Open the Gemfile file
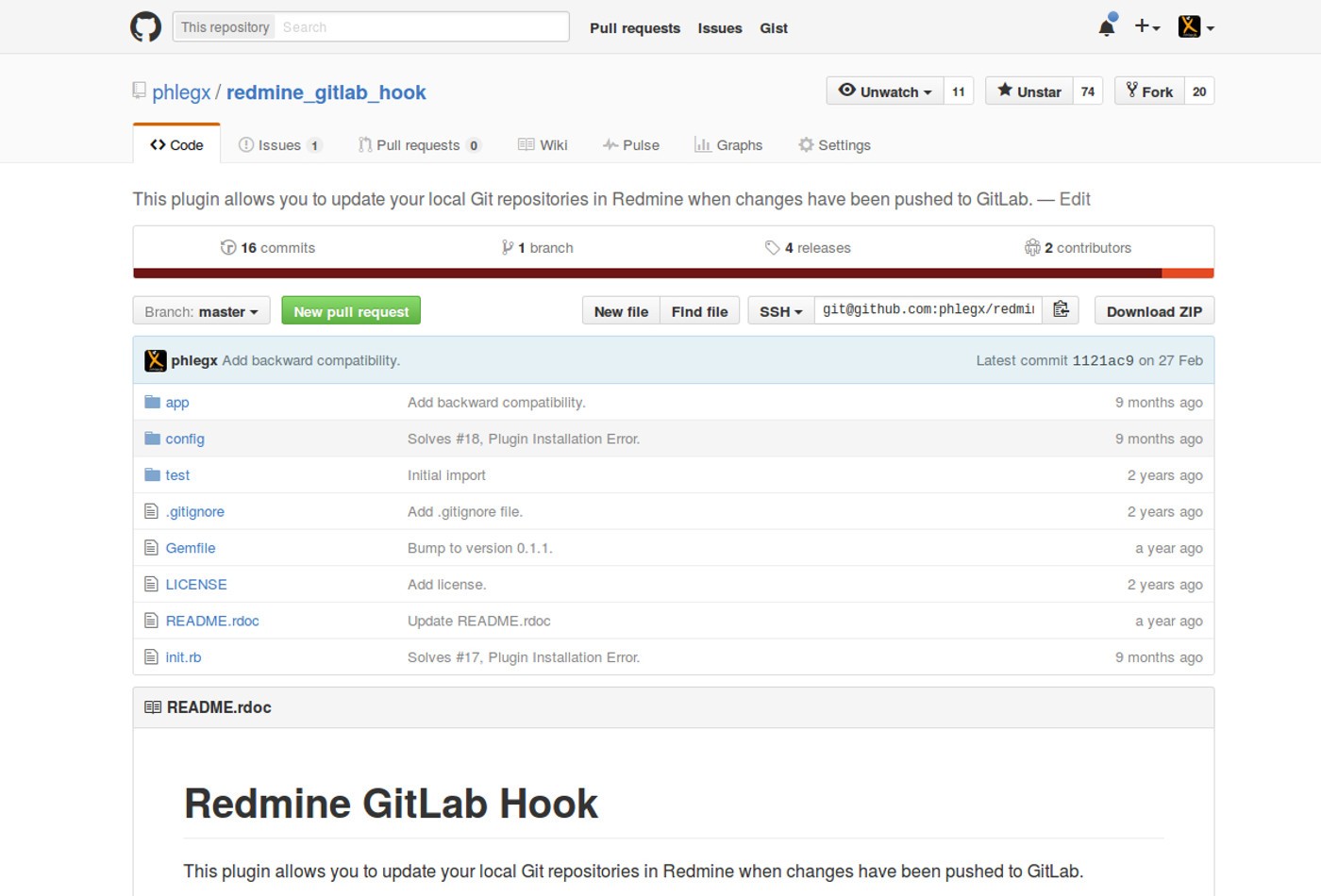The image size is (1321, 896). [191, 548]
